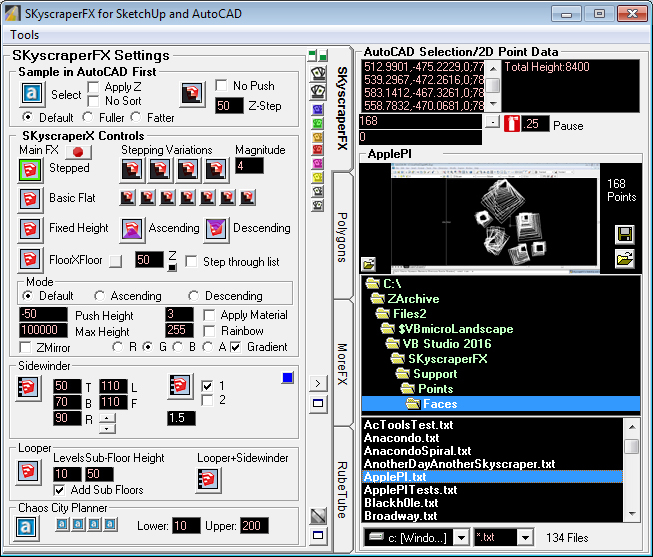Viewport: 653px width, 557px height.
Task: Open the c: [Windo...] drive dropdown
Action: [x=461, y=537]
